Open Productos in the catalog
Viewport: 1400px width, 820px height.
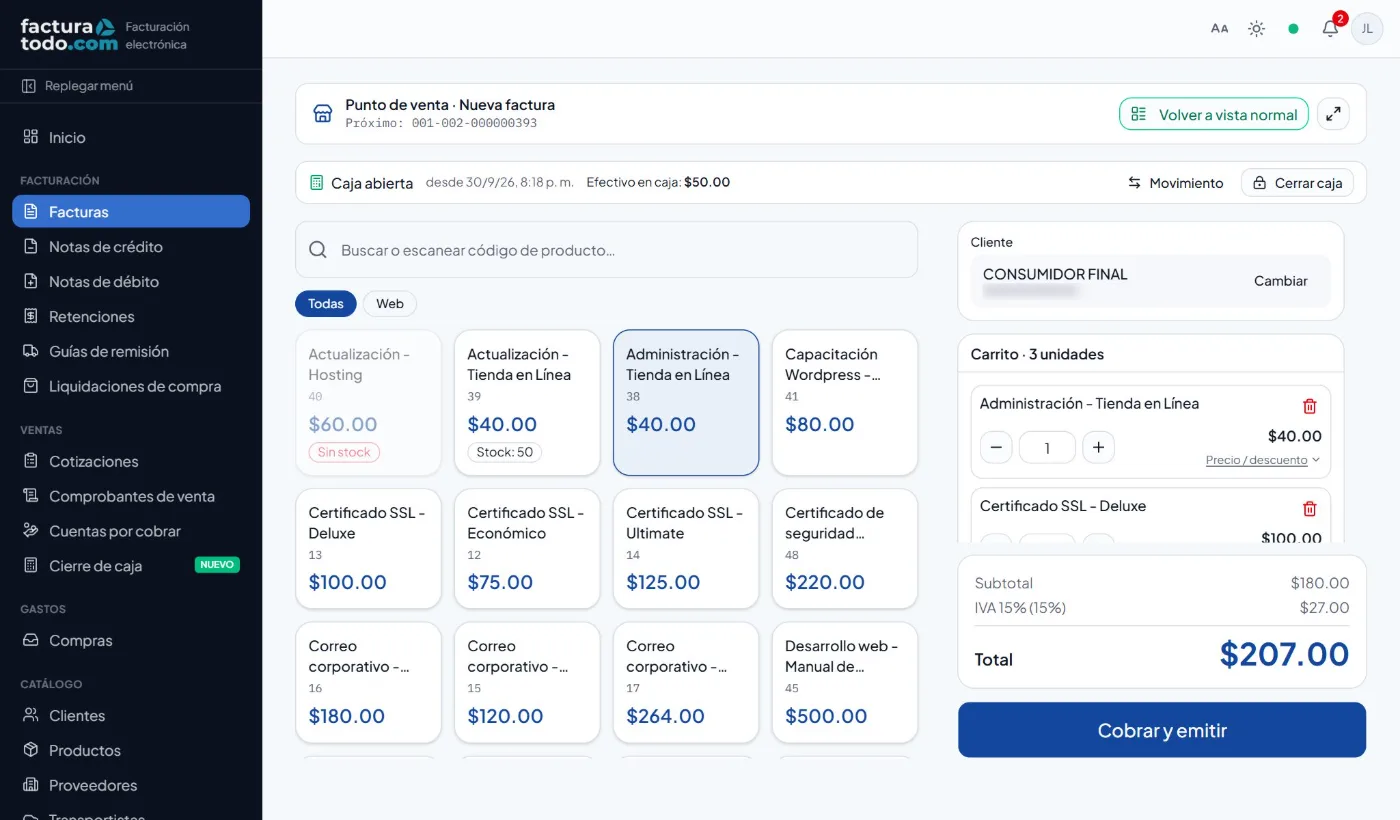coord(131,751)
